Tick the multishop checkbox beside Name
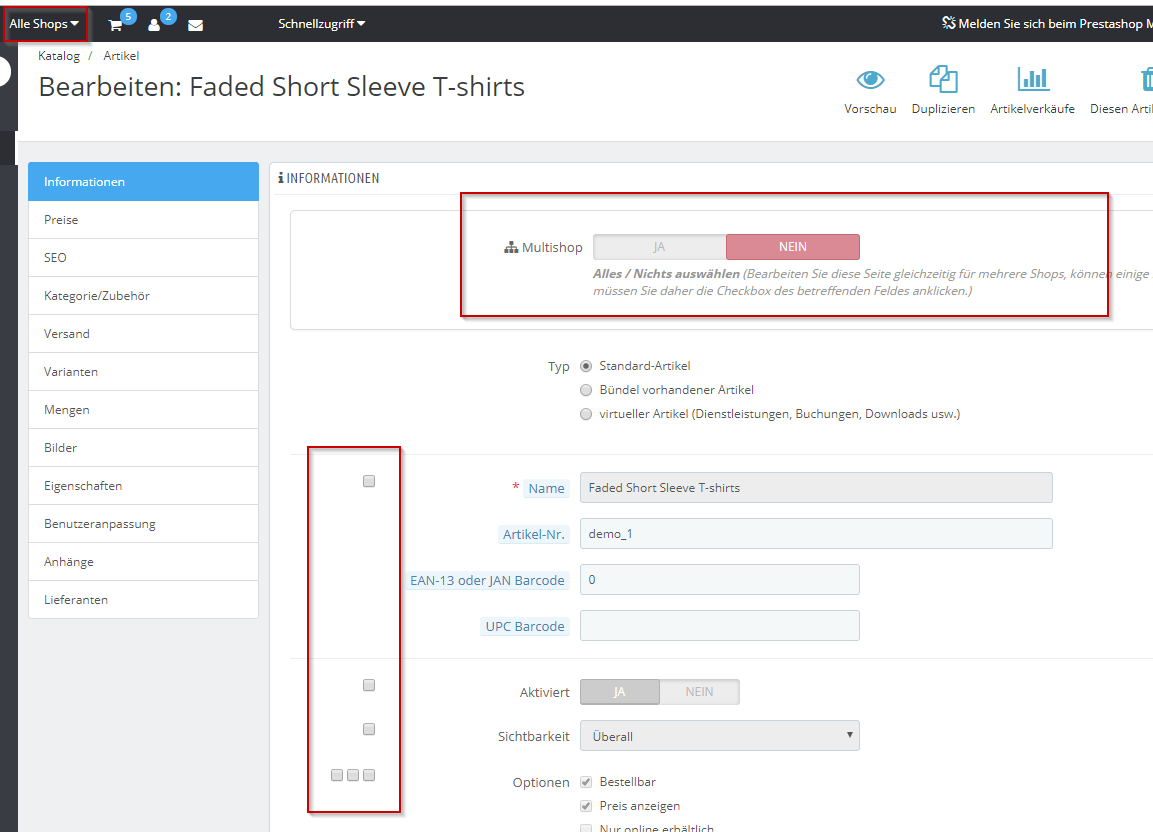The image size is (1153, 832). 369,481
